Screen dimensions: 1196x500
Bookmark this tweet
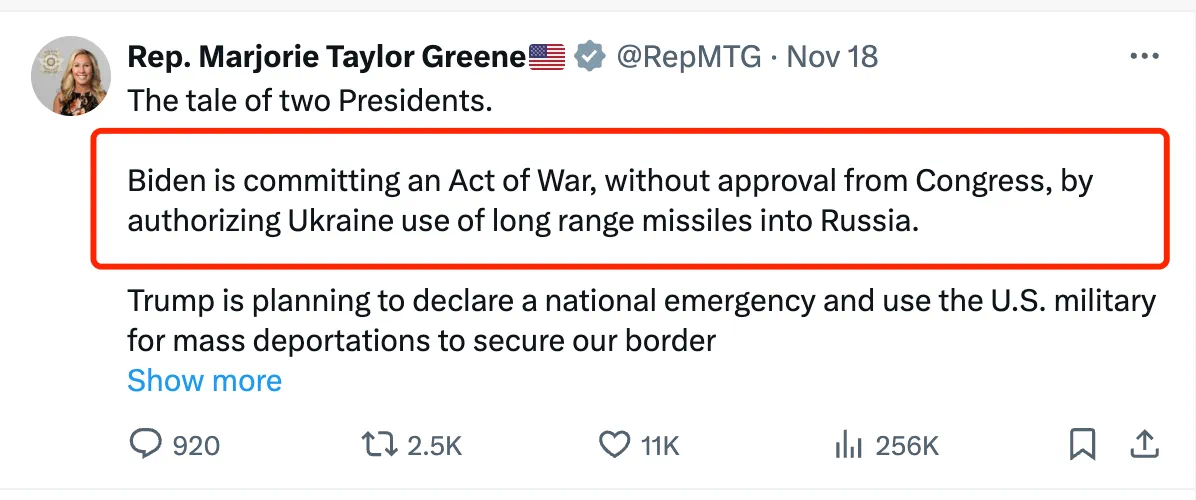click(x=1082, y=445)
